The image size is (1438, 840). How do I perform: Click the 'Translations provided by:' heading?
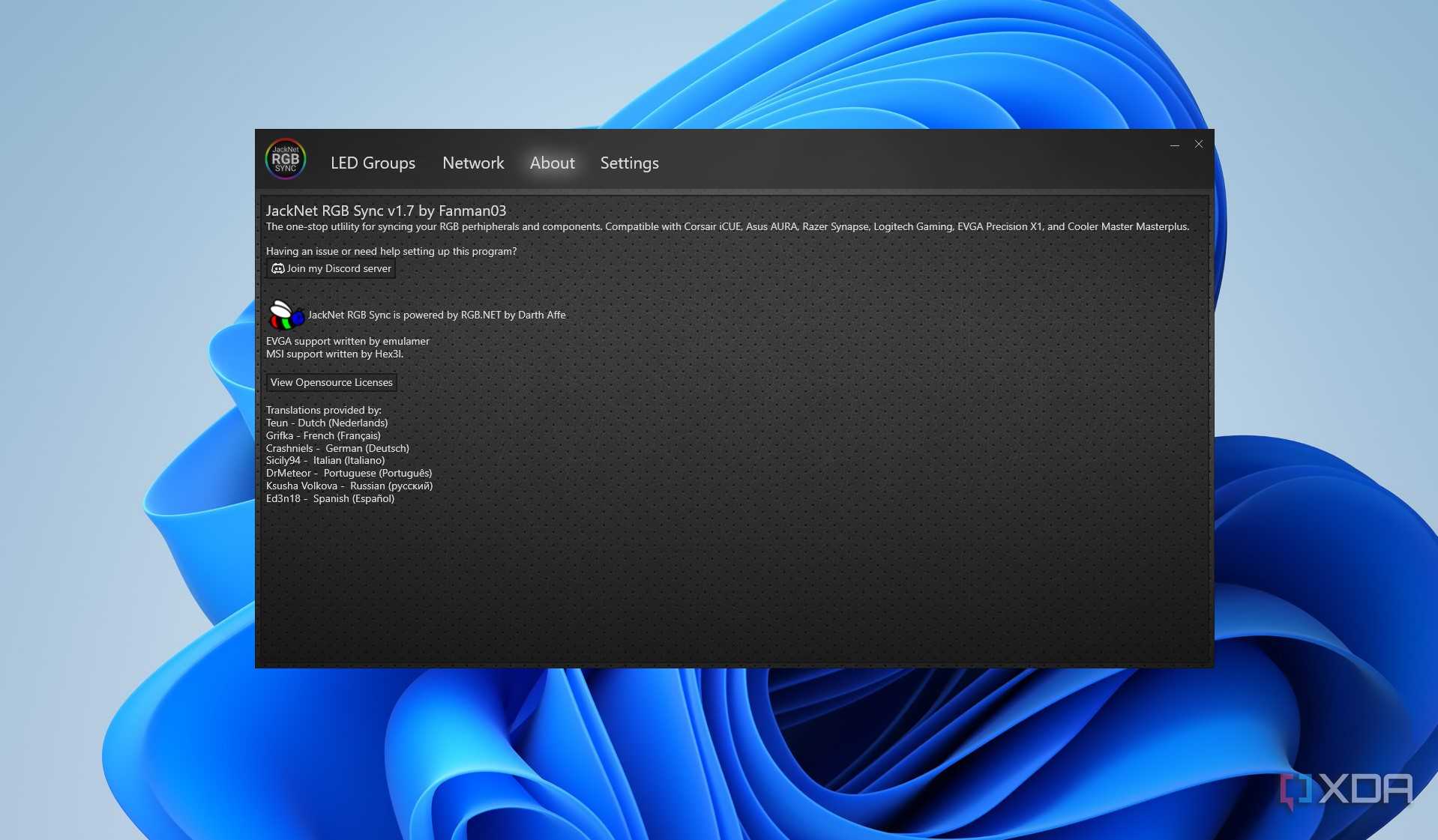324,410
